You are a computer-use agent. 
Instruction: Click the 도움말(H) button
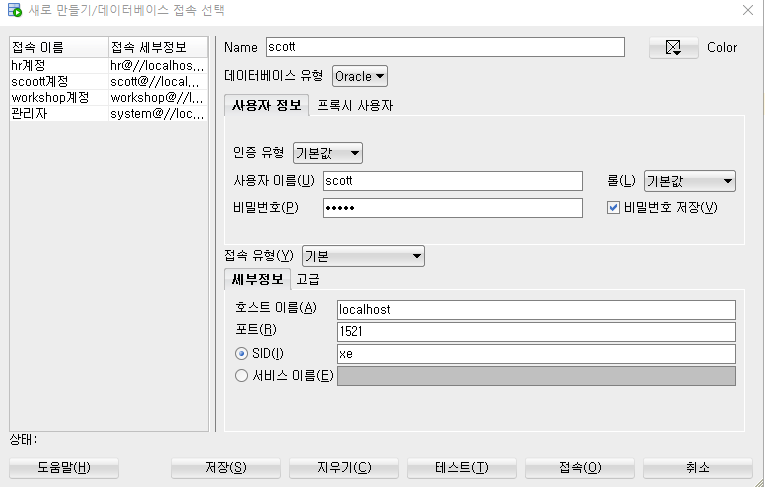point(64,467)
